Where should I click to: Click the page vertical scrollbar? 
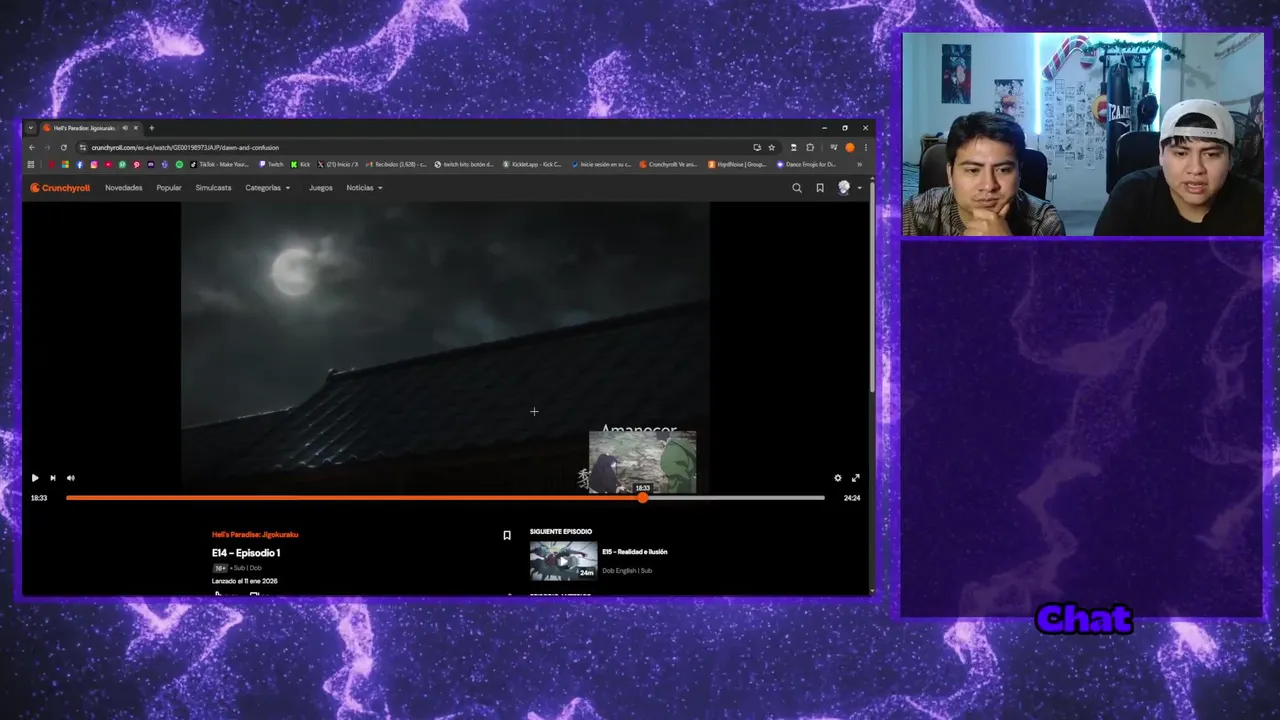(872, 285)
